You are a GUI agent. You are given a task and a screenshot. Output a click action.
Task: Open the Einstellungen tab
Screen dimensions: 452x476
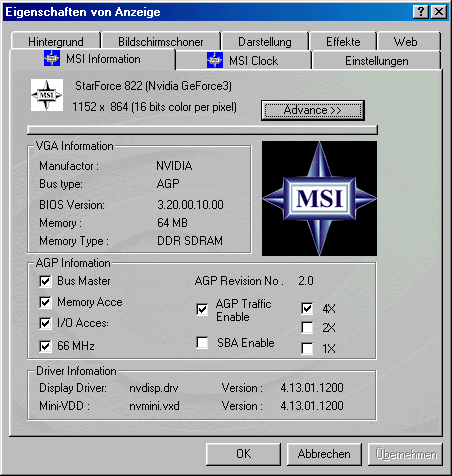tap(376, 61)
